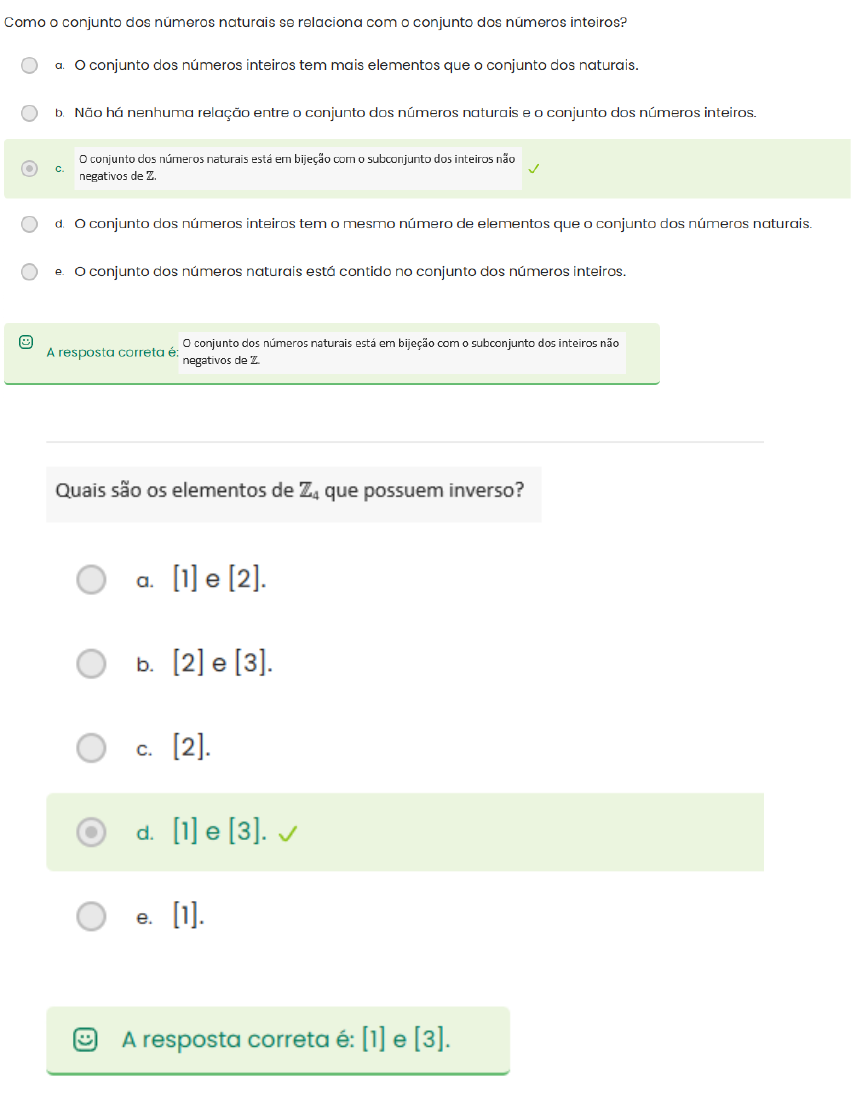
Task: Choose radio button for answer [1] e [3]
Action: click(x=91, y=831)
